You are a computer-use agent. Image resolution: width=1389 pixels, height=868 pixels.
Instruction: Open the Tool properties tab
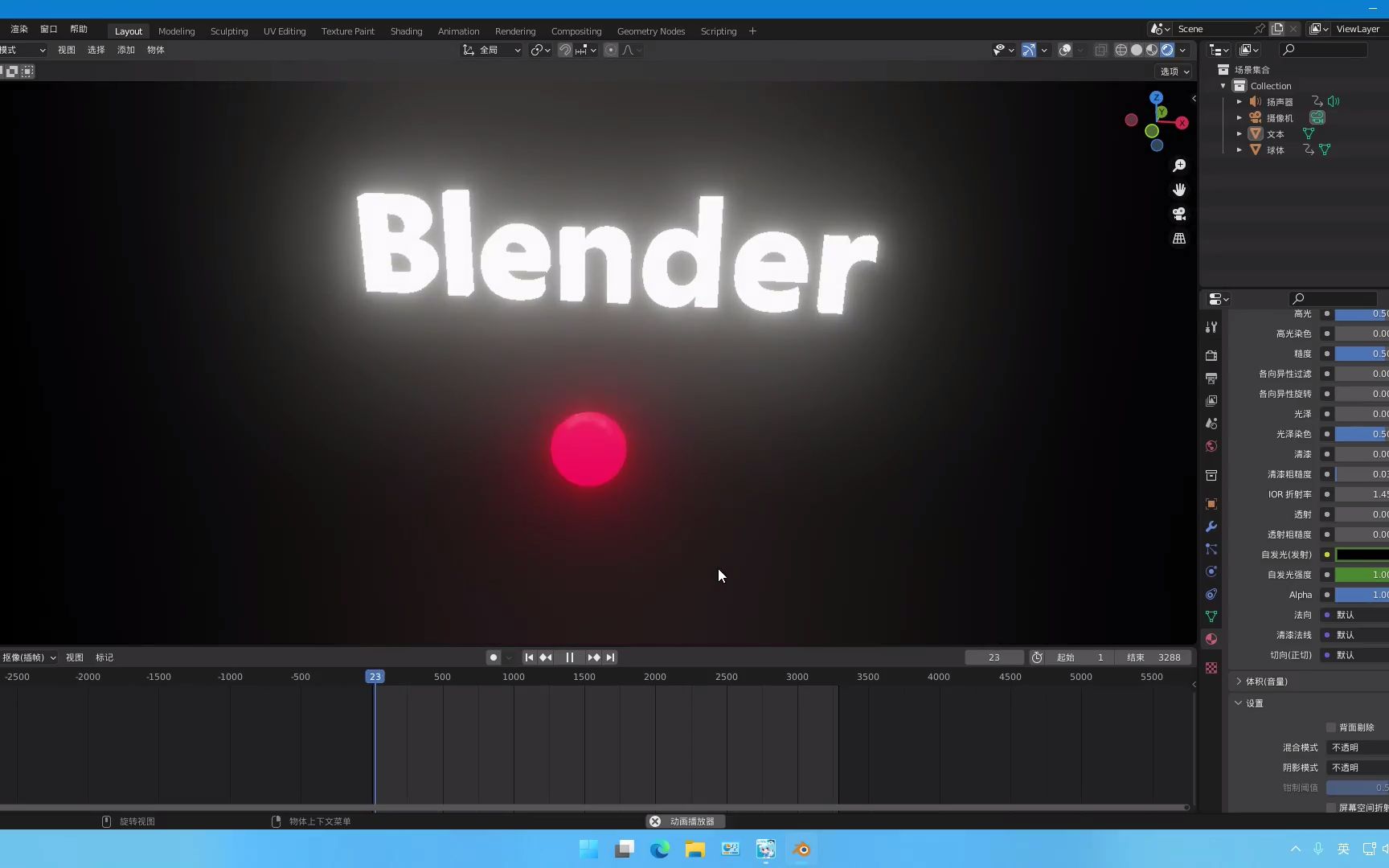click(1211, 327)
